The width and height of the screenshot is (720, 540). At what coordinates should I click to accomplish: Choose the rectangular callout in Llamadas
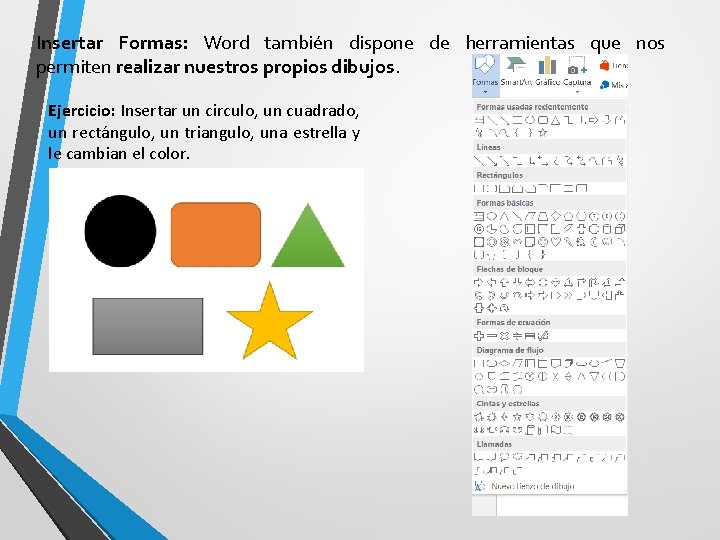tap(478, 457)
